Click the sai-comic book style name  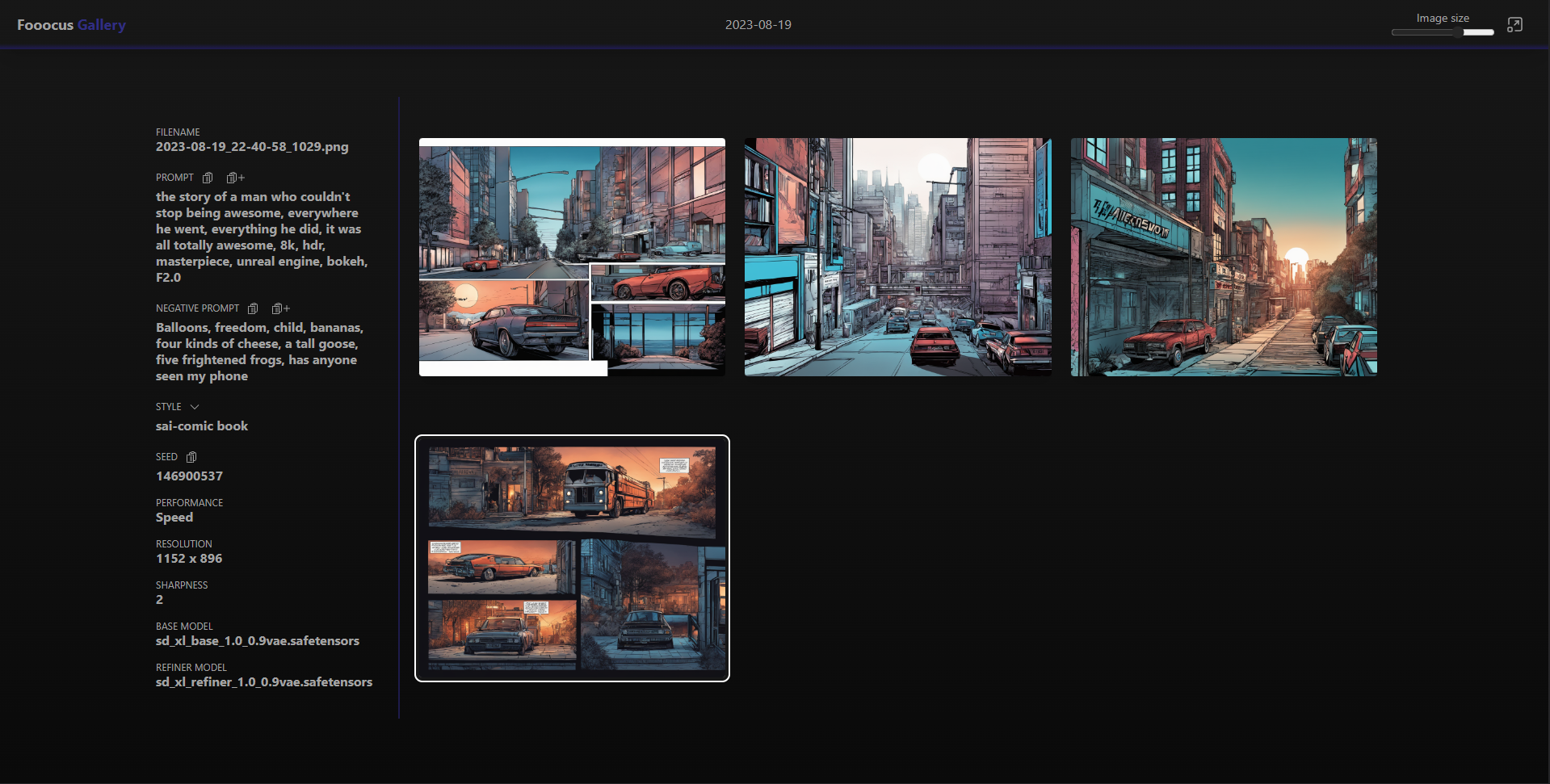(202, 426)
